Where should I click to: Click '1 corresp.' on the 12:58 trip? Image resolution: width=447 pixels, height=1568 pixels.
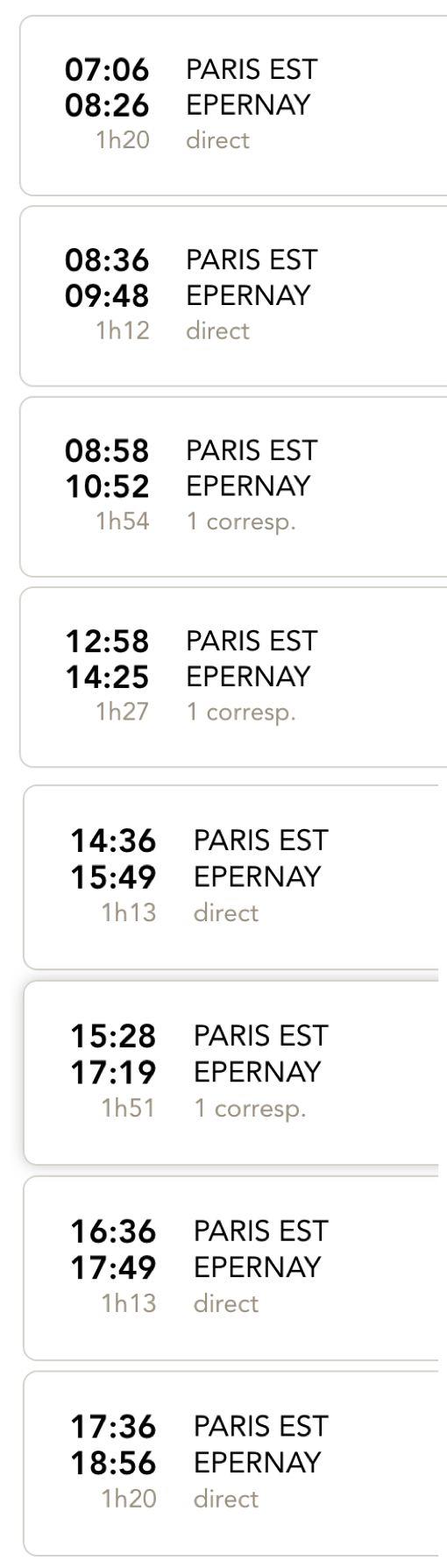tap(241, 713)
